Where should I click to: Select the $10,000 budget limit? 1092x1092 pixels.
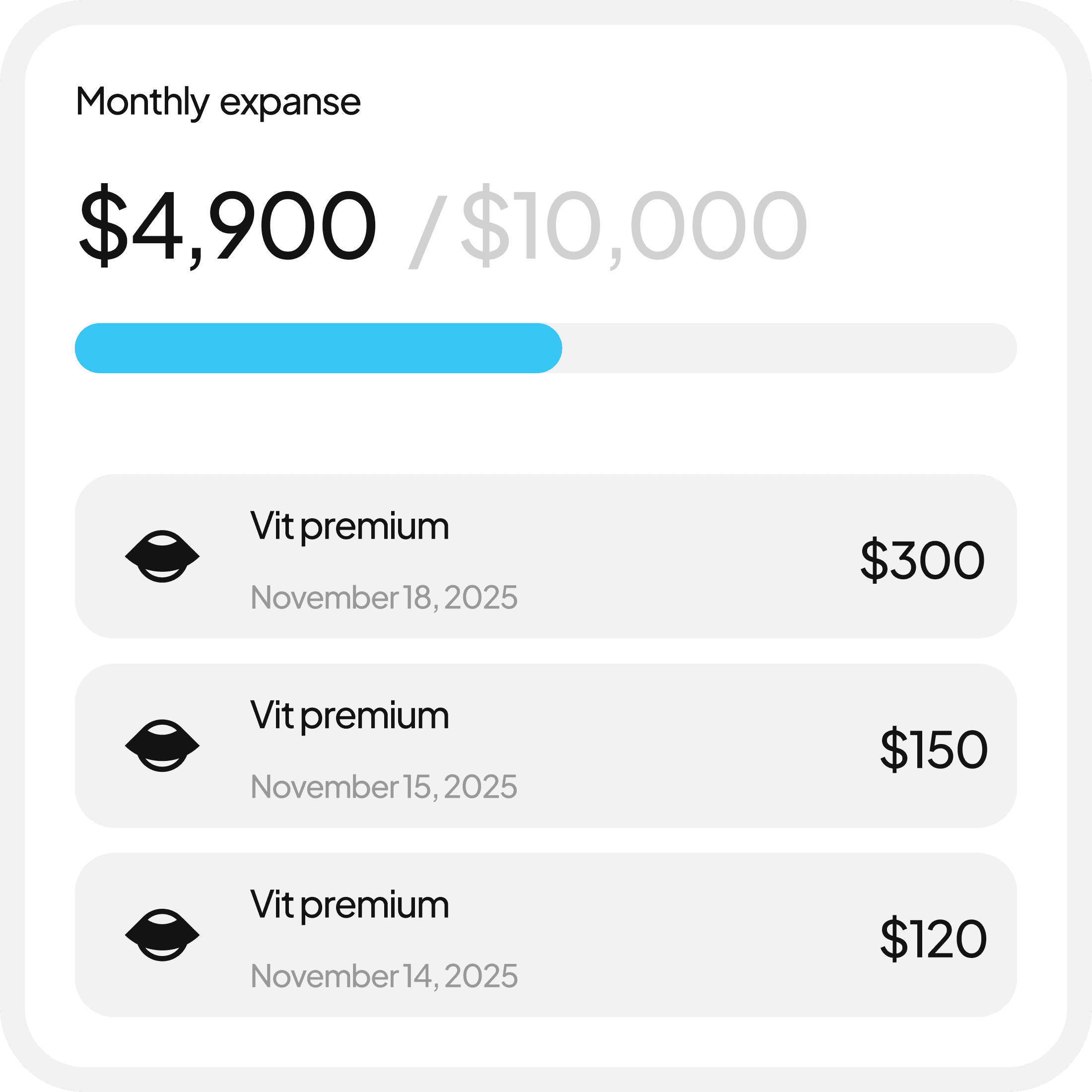(634, 225)
